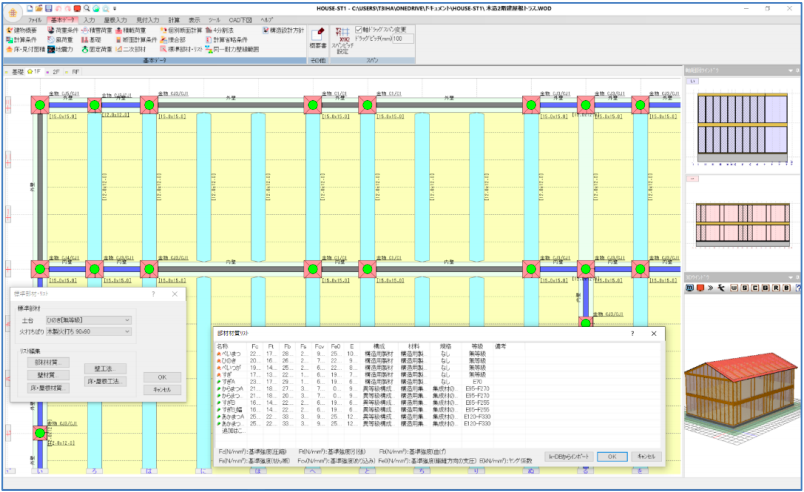This screenshot has width=804, height=492.
Task: Switch to the 入力 ribbon tab
Action: 89,20
